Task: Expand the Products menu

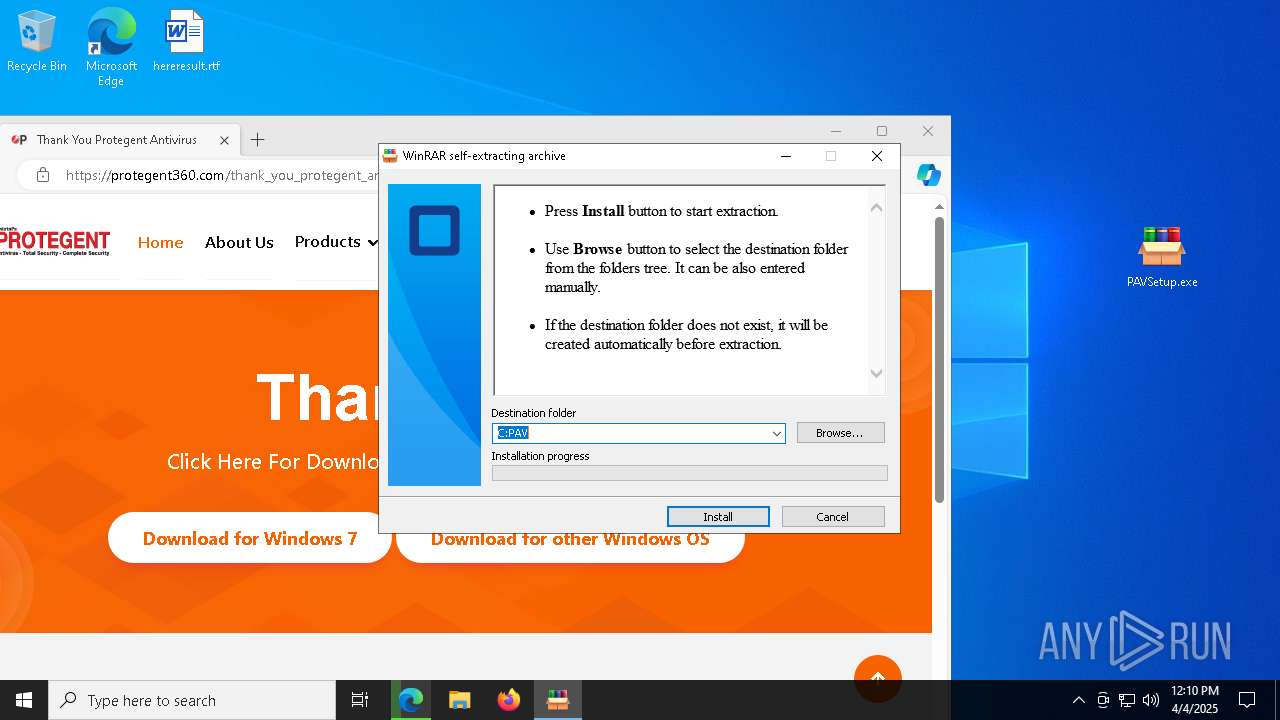Action: tap(336, 242)
